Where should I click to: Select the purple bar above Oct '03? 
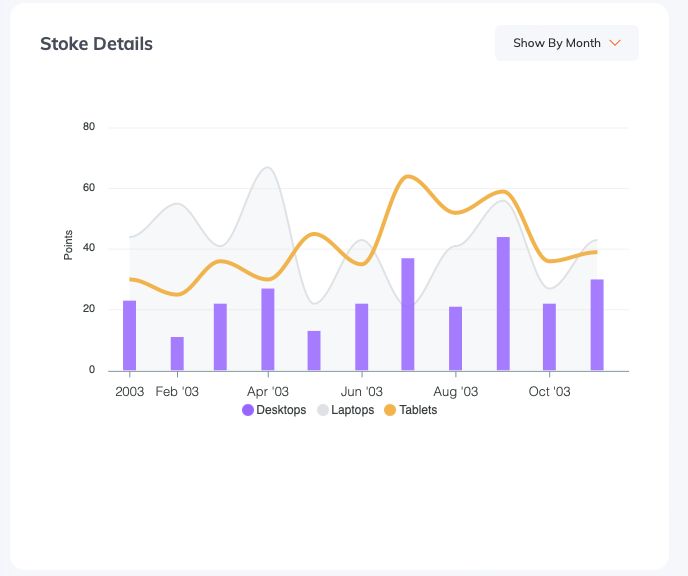549,337
